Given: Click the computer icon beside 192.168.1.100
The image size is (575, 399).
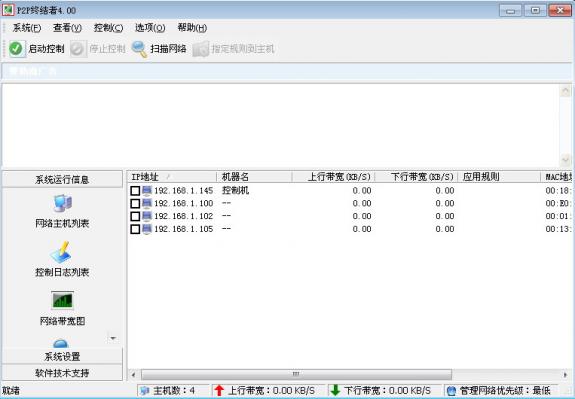Looking at the screenshot, I should pyautogui.click(x=147, y=204).
